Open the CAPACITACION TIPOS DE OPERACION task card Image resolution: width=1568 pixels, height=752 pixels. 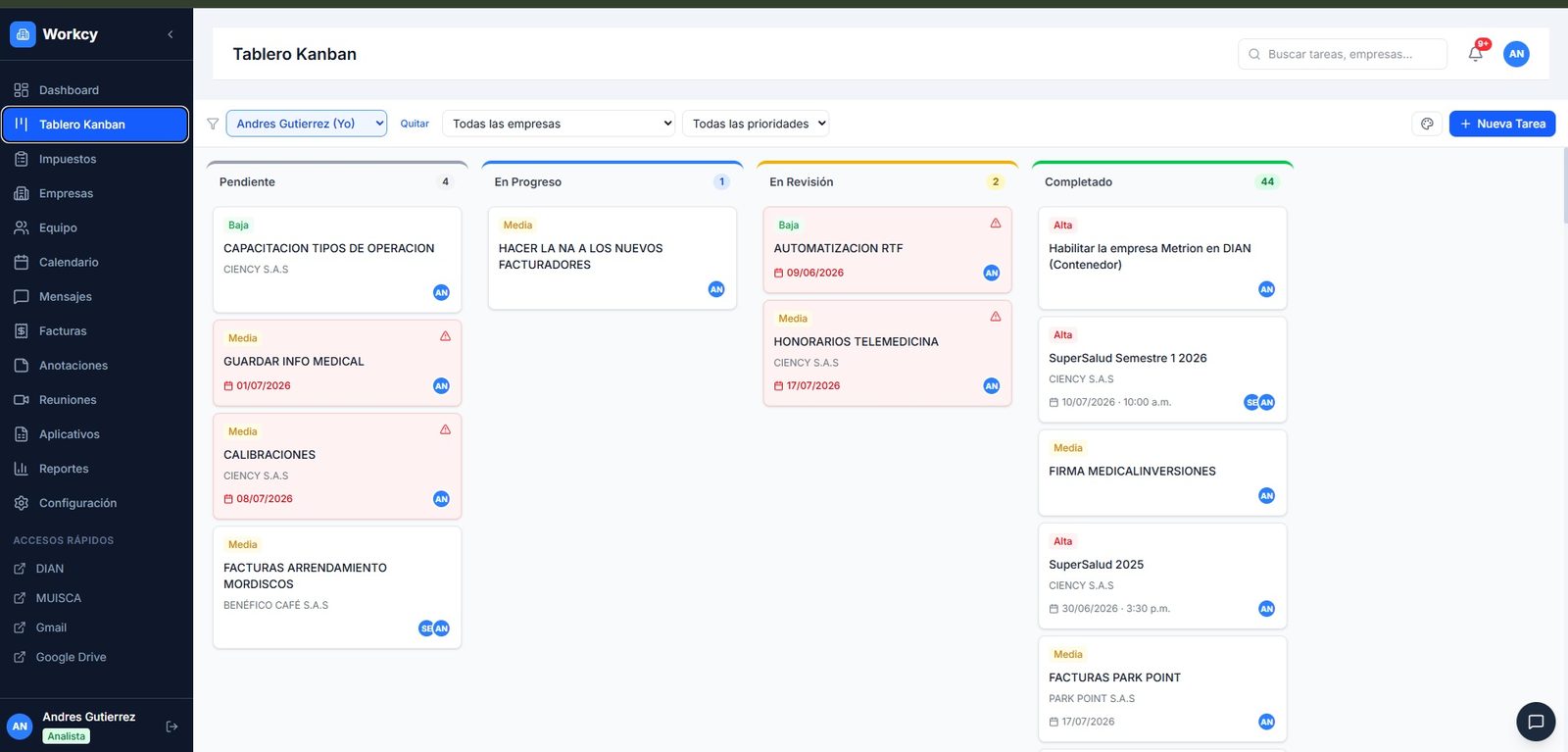click(x=337, y=260)
